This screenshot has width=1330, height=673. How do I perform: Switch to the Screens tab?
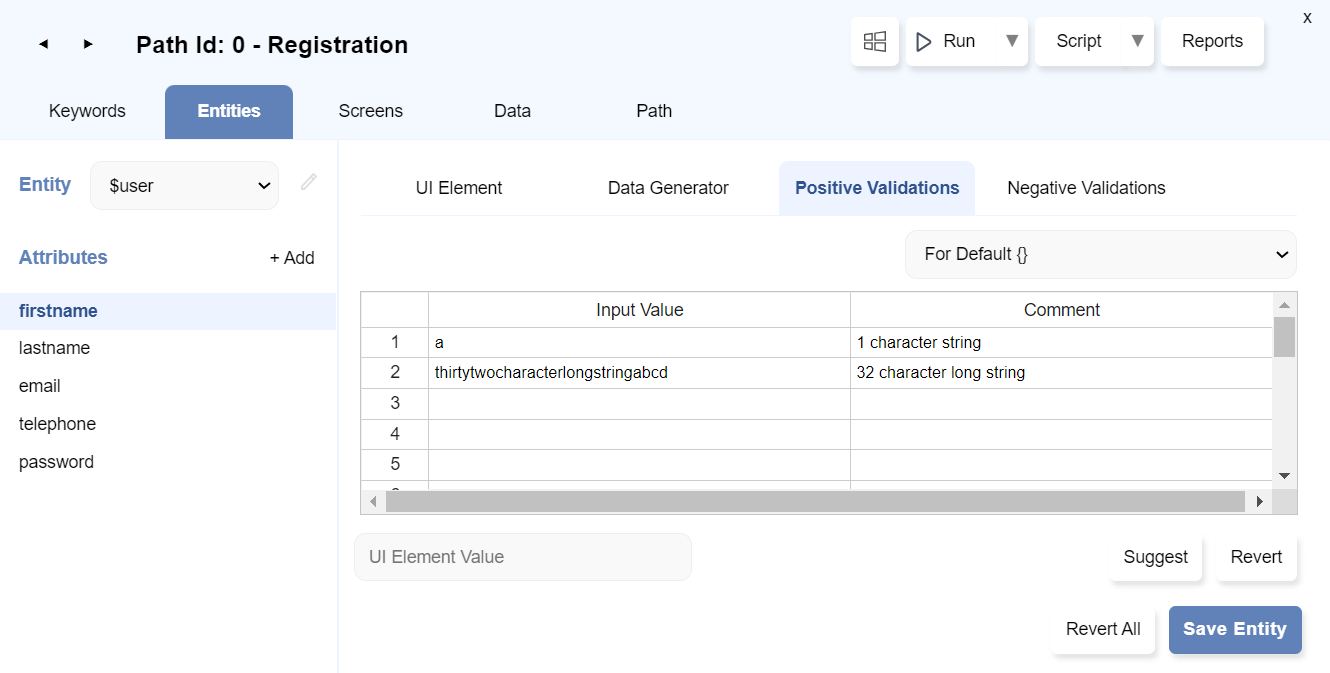click(x=370, y=111)
